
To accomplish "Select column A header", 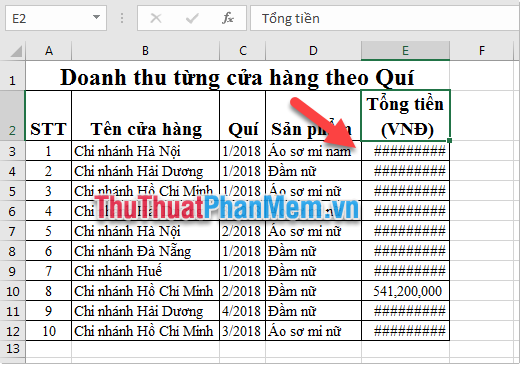I will pos(49,51).
